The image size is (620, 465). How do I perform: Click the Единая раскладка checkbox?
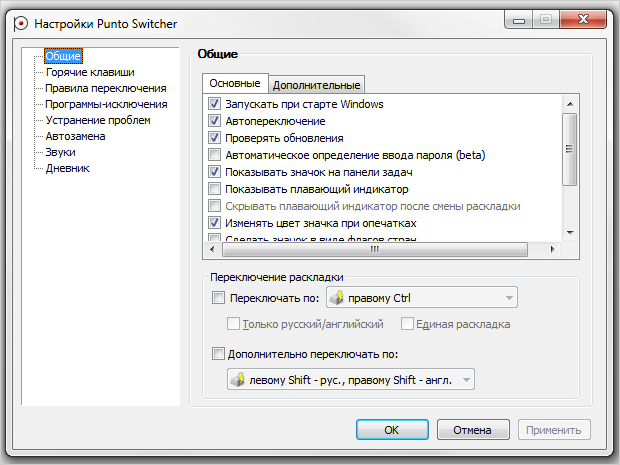pyautogui.click(x=407, y=323)
